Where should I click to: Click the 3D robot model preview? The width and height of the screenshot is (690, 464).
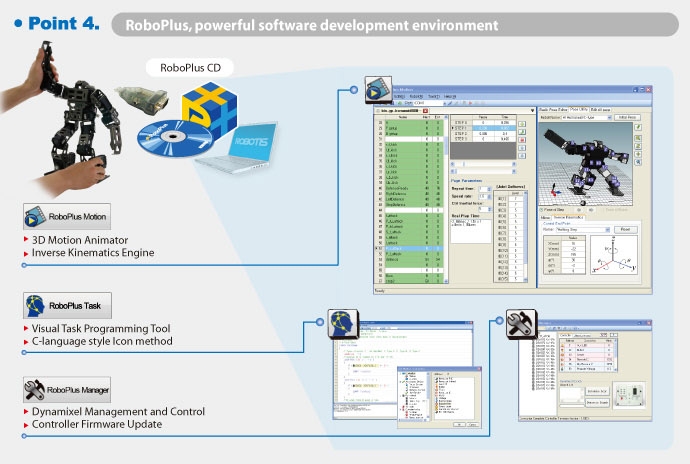[x=586, y=164]
